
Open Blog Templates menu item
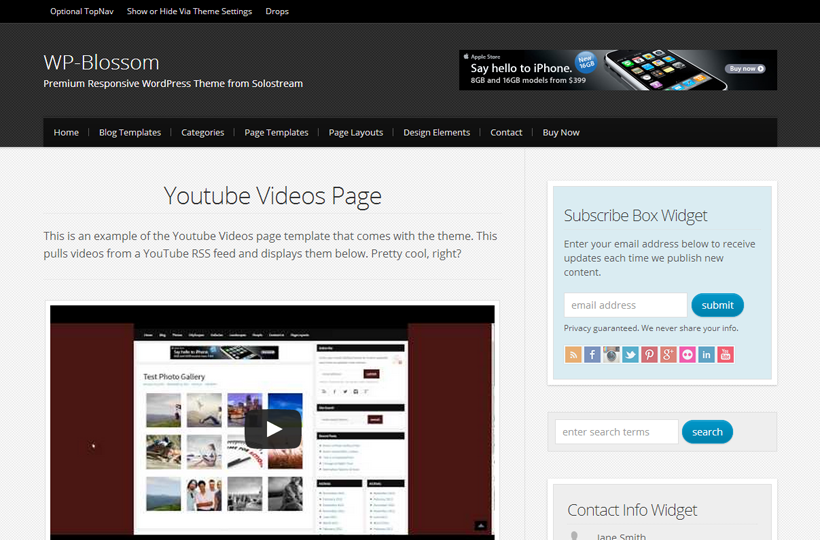coord(130,132)
